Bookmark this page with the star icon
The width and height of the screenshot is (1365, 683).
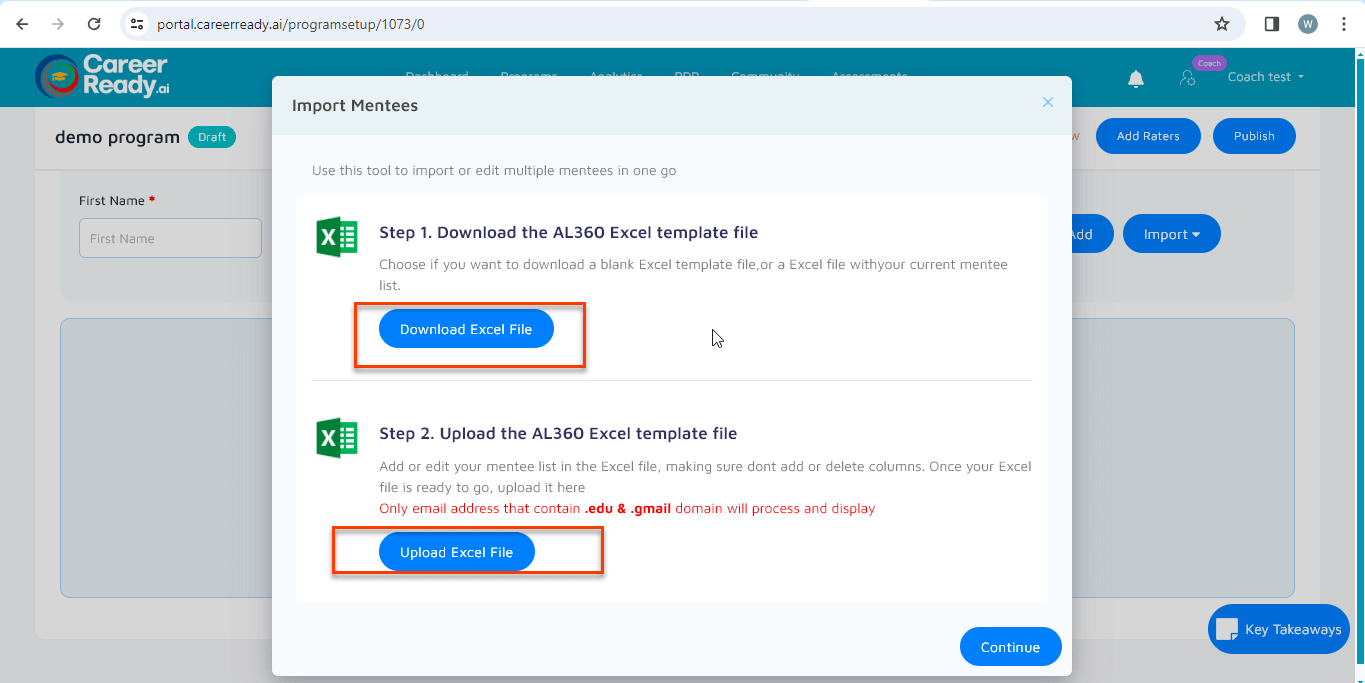(x=1221, y=24)
